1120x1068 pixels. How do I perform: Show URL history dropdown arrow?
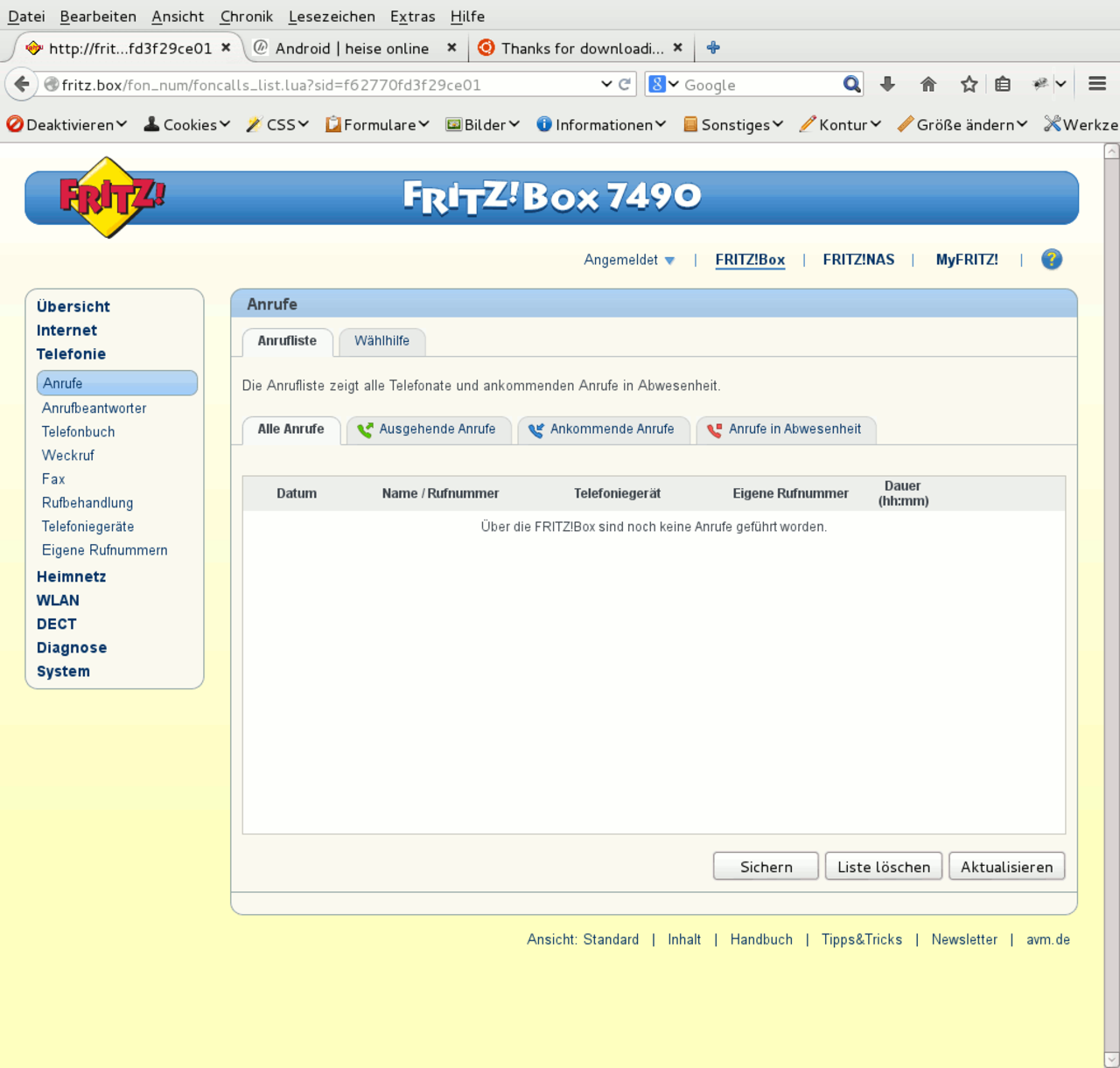coord(606,84)
